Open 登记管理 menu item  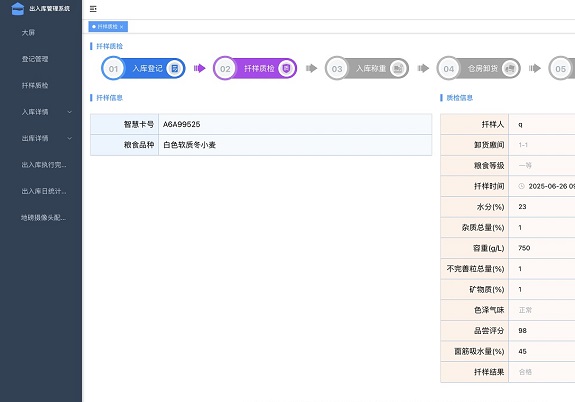[x=35, y=59]
